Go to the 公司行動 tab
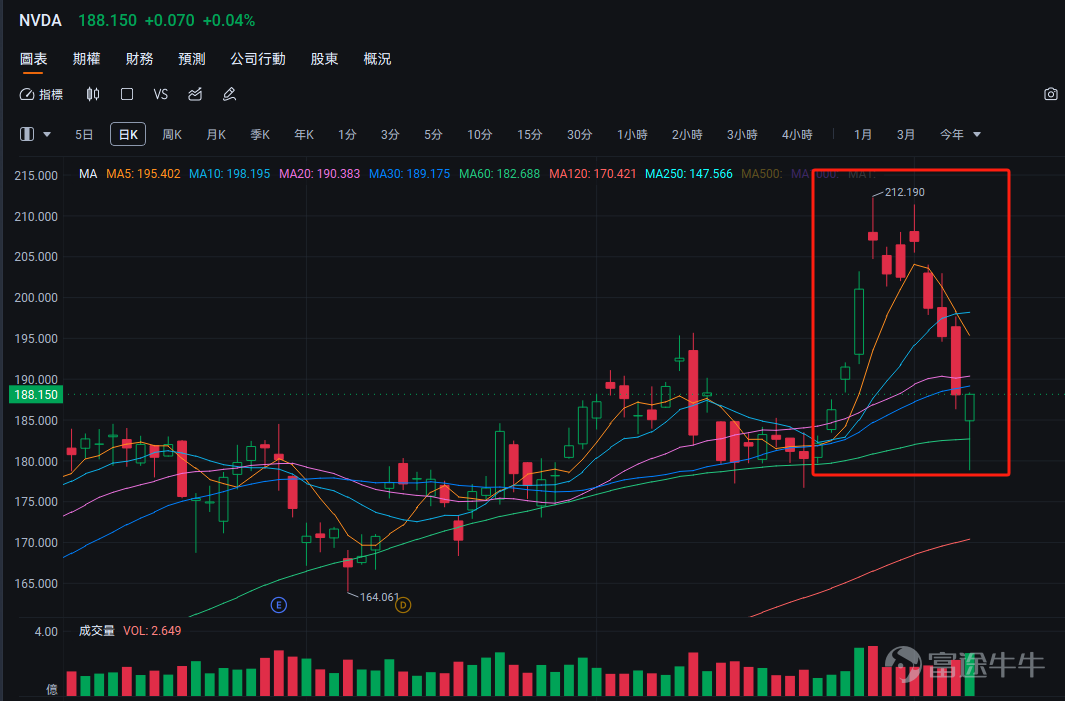Image resolution: width=1065 pixels, height=701 pixels. (x=257, y=59)
